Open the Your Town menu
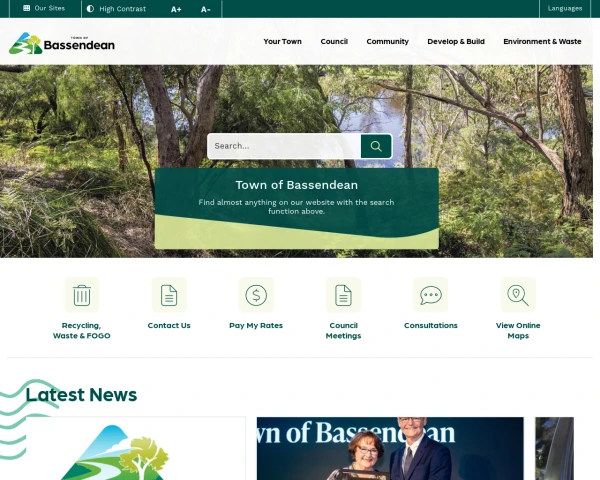Viewport: 600px width, 480px height. pos(282,41)
